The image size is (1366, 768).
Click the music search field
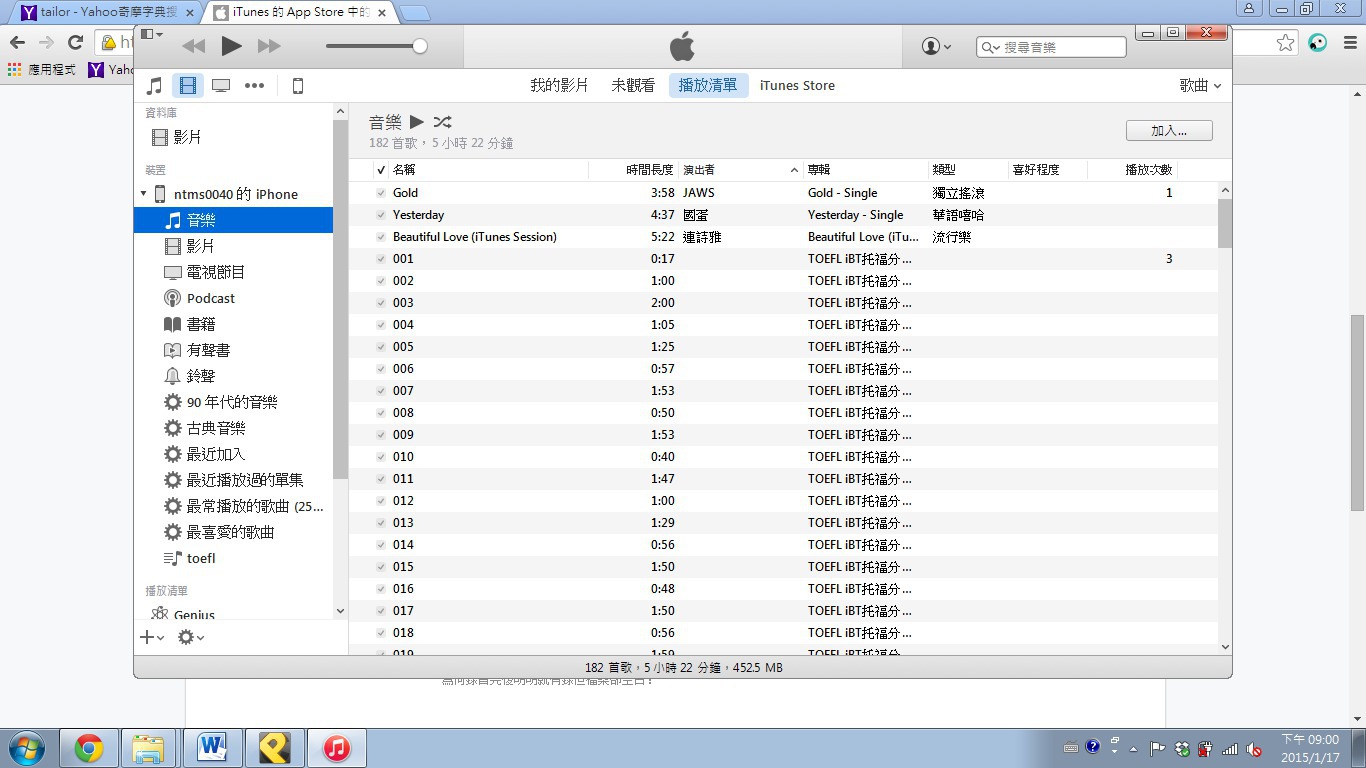coord(1051,47)
